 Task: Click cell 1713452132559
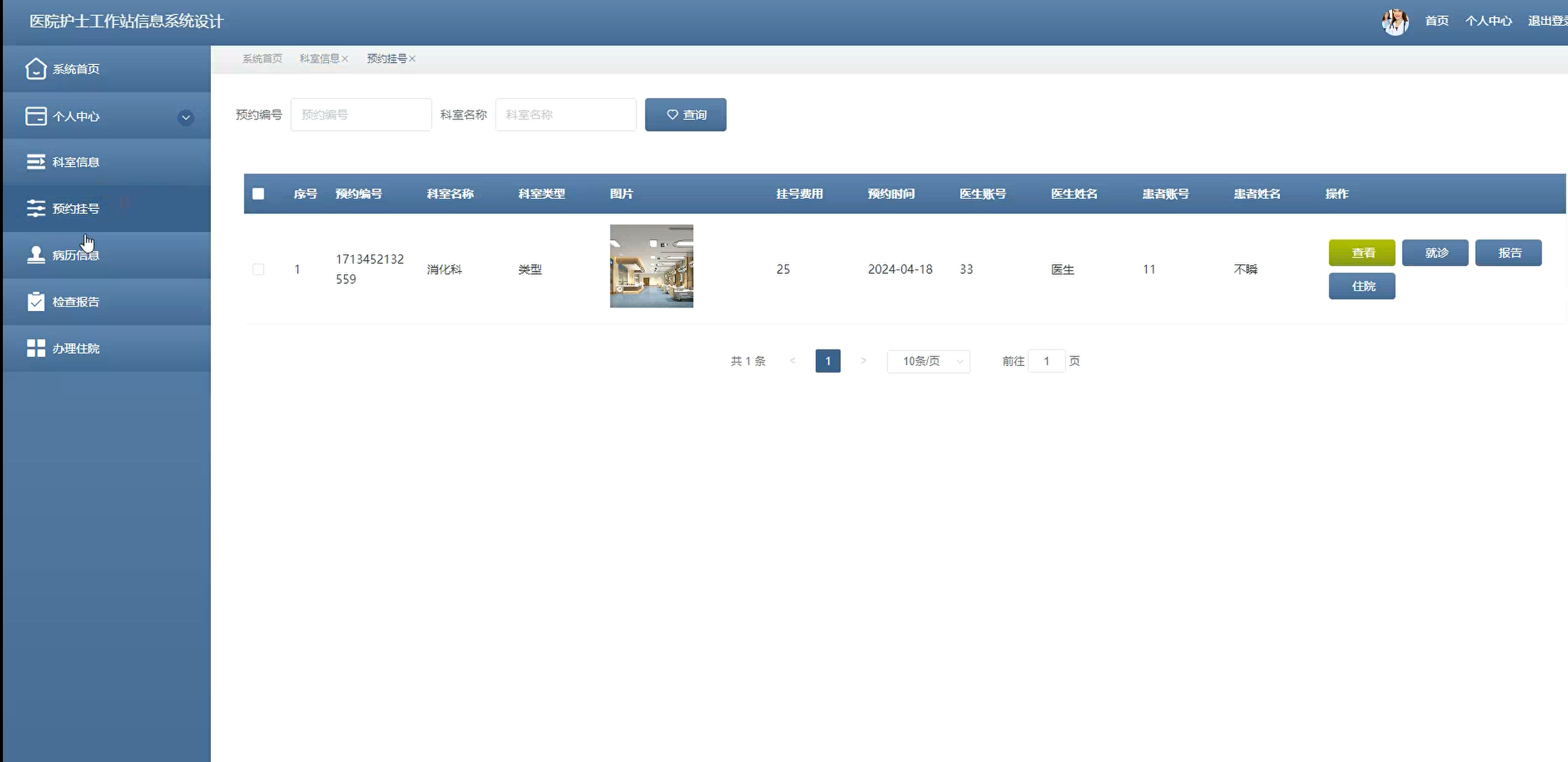[370, 269]
